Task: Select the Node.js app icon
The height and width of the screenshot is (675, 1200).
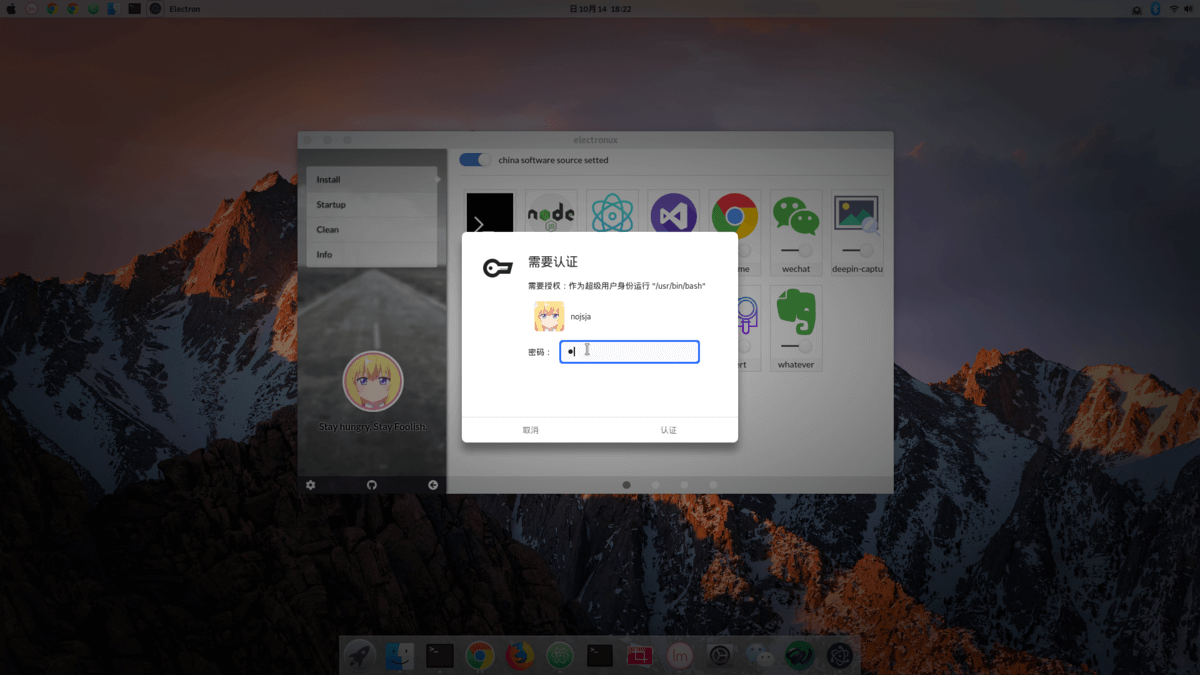Action: click(551, 213)
